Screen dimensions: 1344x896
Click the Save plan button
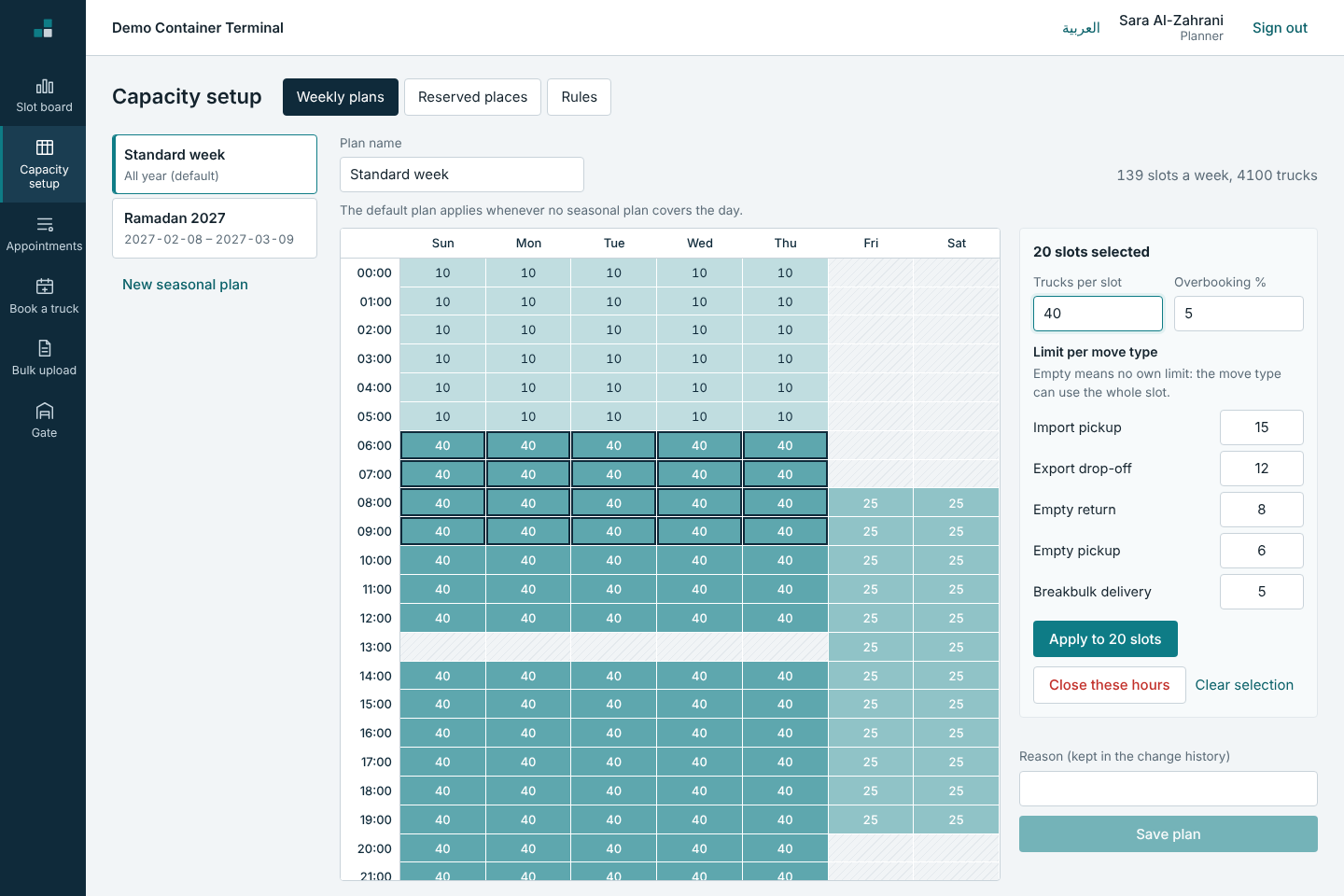tap(1169, 834)
